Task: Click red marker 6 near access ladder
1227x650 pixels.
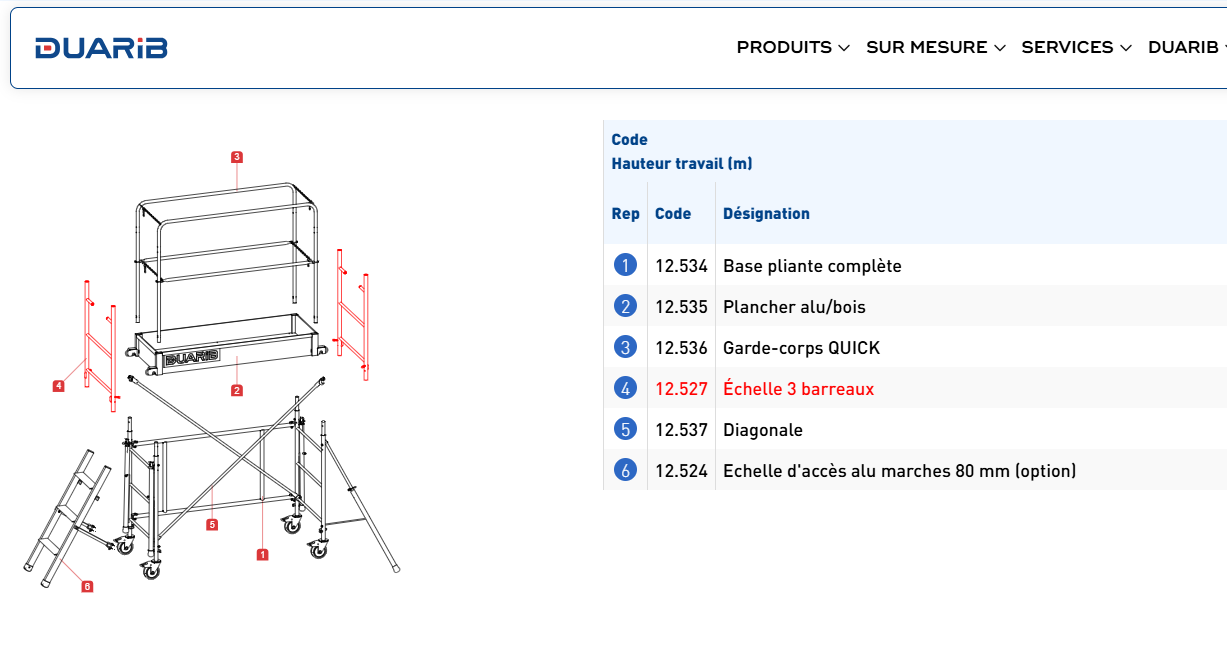Action: click(87, 586)
